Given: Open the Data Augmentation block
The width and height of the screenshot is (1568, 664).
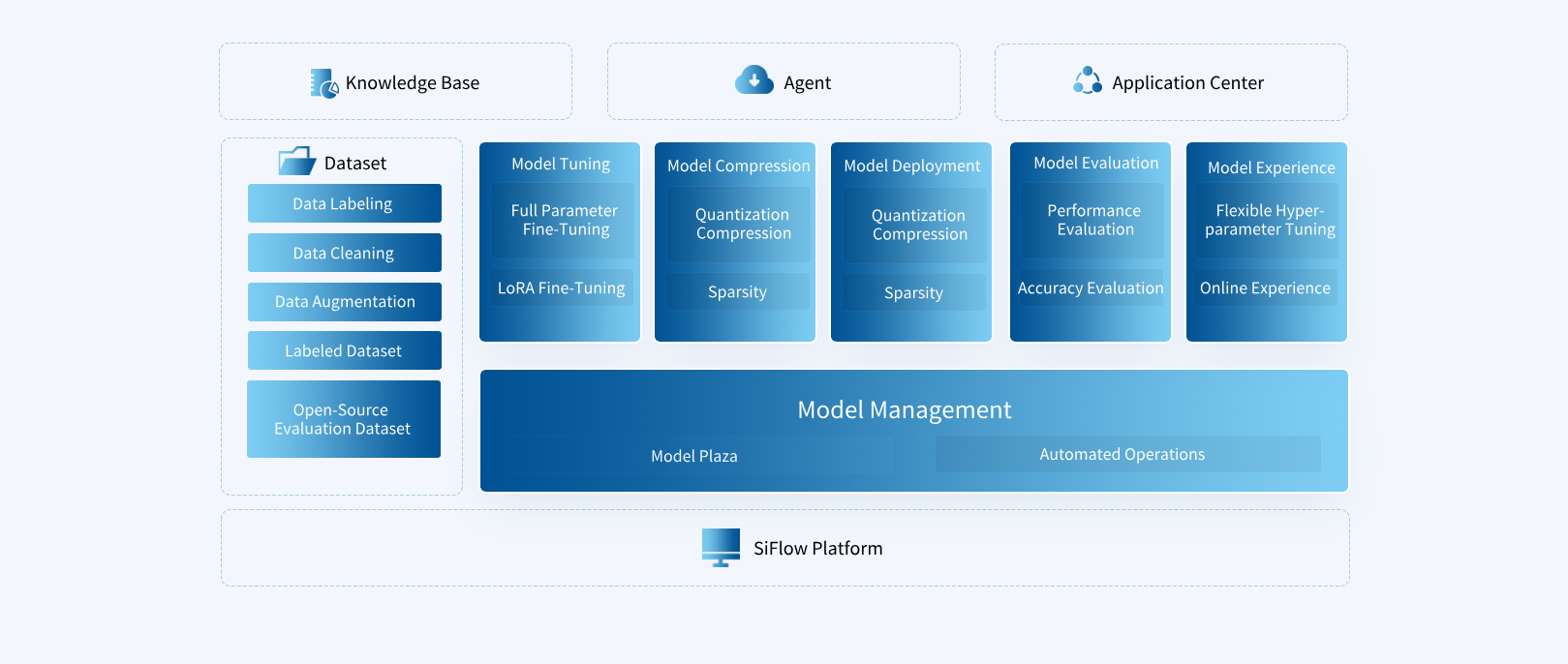Looking at the screenshot, I should pyautogui.click(x=345, y=302).
